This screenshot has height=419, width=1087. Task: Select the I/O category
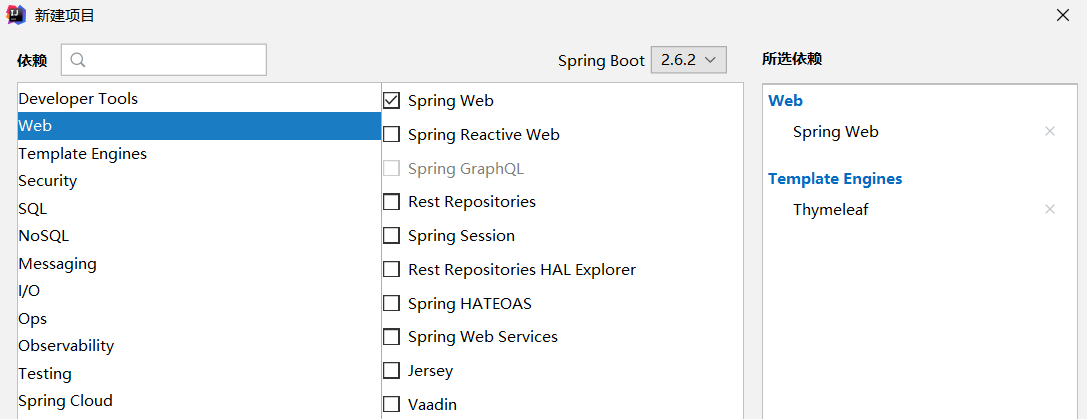click(x=200, y=291)
